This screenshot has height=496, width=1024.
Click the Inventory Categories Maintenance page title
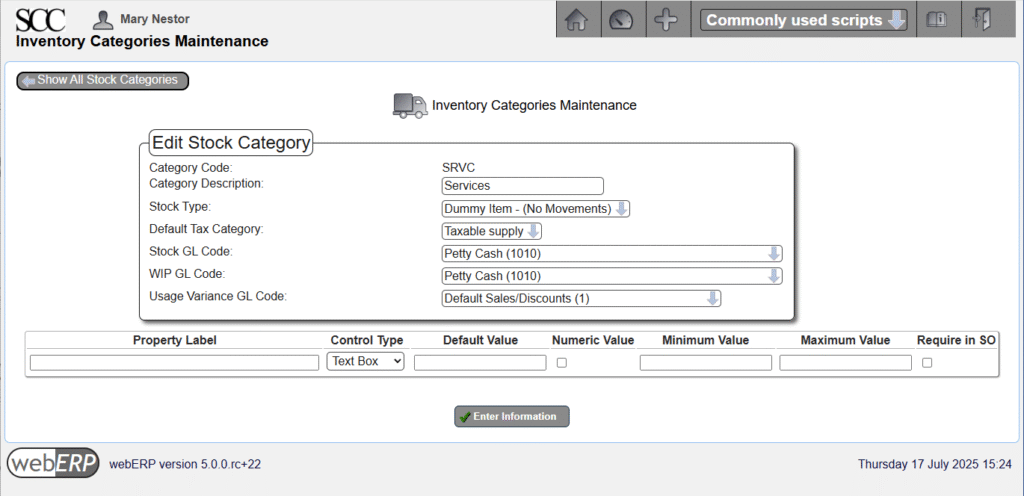click(x=142, y=41)
